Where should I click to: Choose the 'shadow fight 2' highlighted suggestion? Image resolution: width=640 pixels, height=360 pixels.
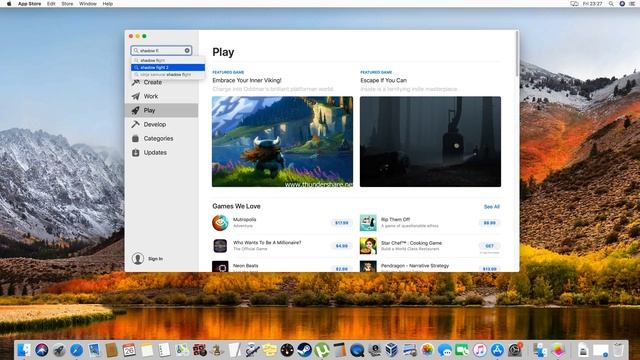[168, 67]
